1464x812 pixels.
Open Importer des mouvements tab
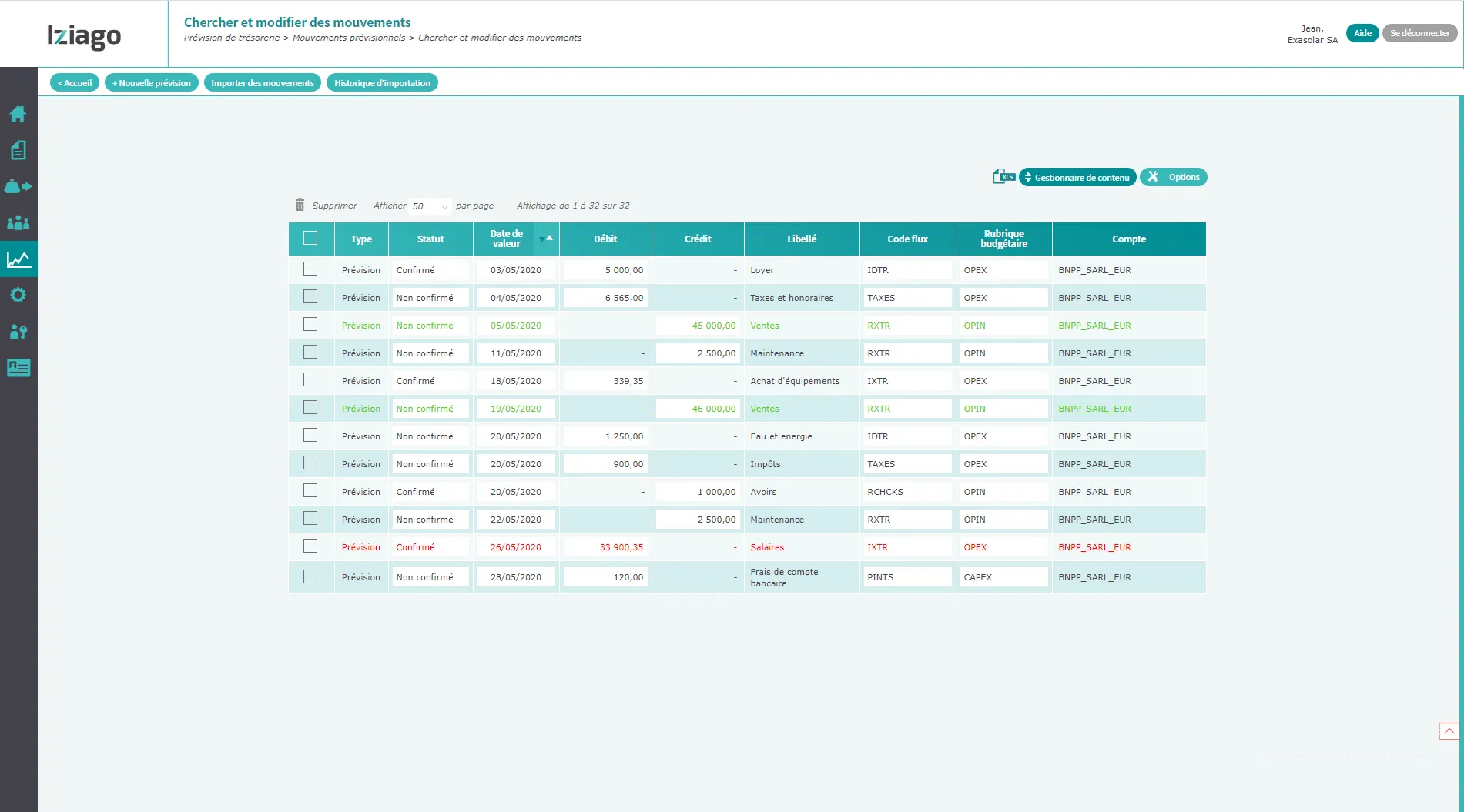[262, 83]
